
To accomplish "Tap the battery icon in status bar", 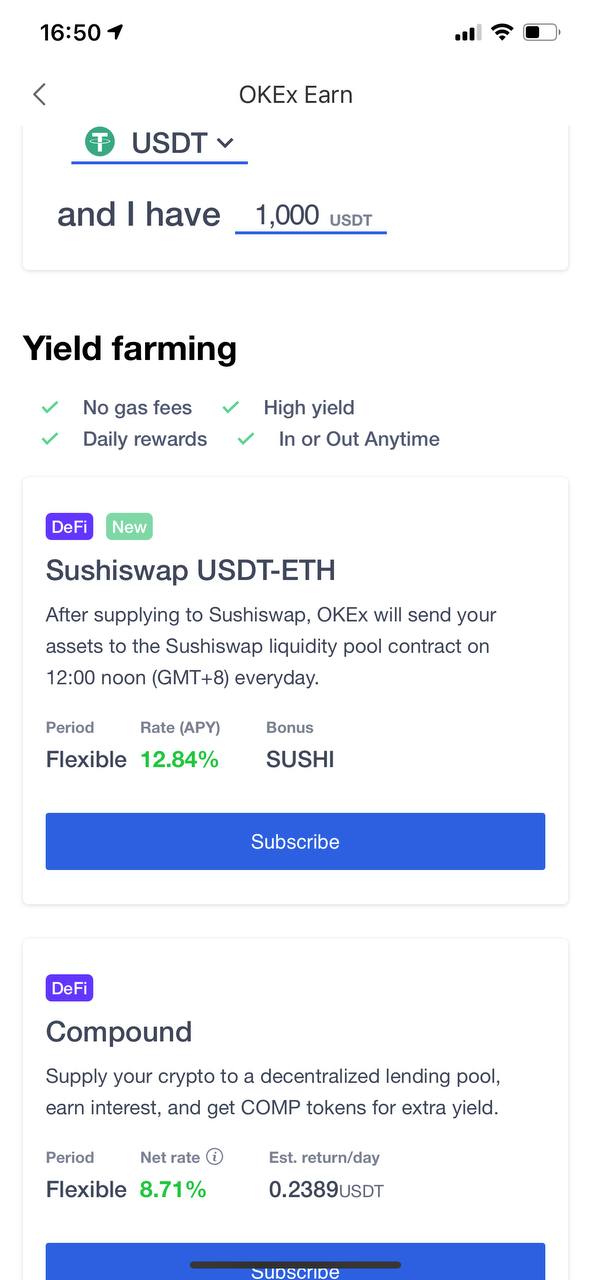I will 541,32.
